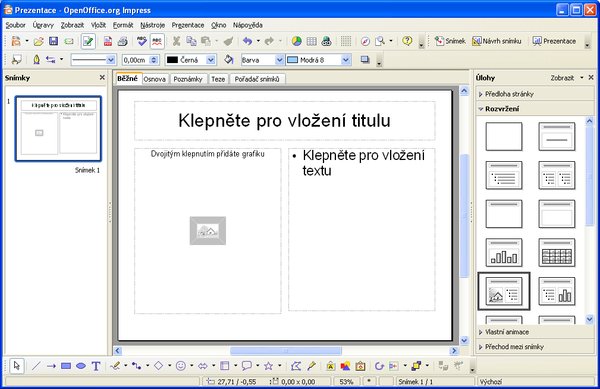
Task: Insert a table with the Table icon
Action: [x=311, y=41]
